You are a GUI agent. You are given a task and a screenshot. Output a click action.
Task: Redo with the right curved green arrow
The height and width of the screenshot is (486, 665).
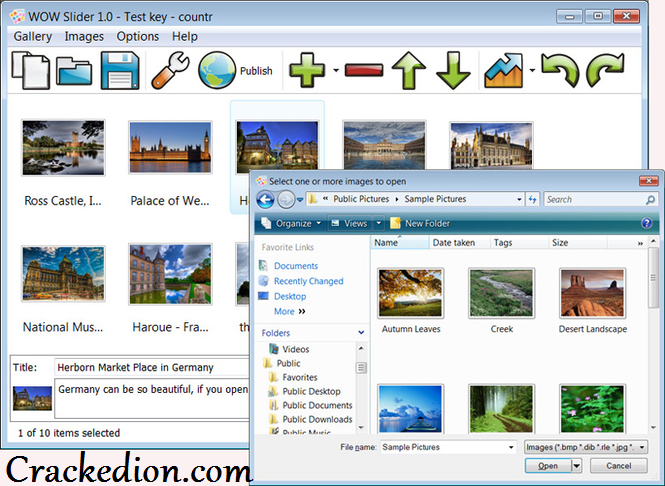[x=605, y=70]
